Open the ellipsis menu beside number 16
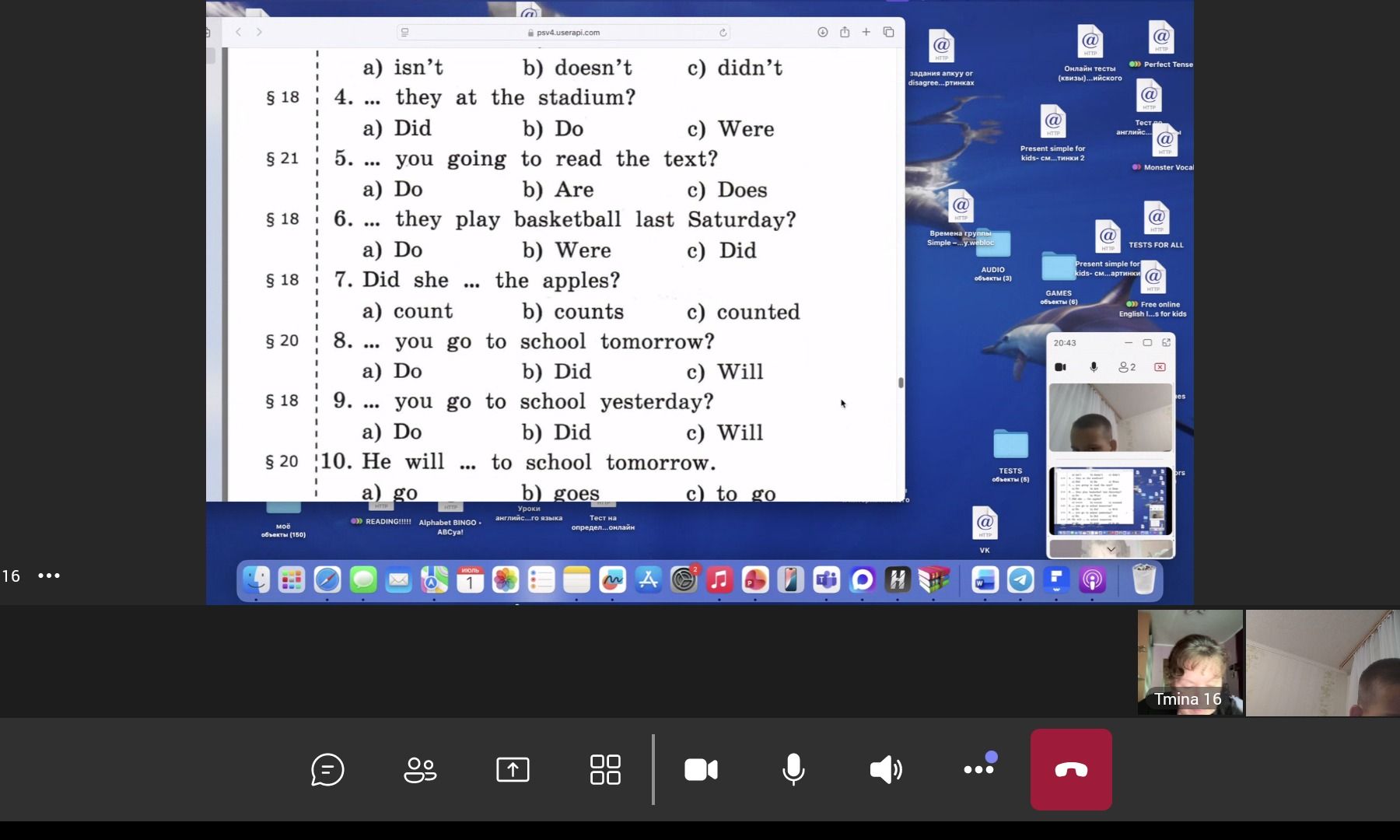Screen dimensions: 1400x840 click(x=49, y=576)
